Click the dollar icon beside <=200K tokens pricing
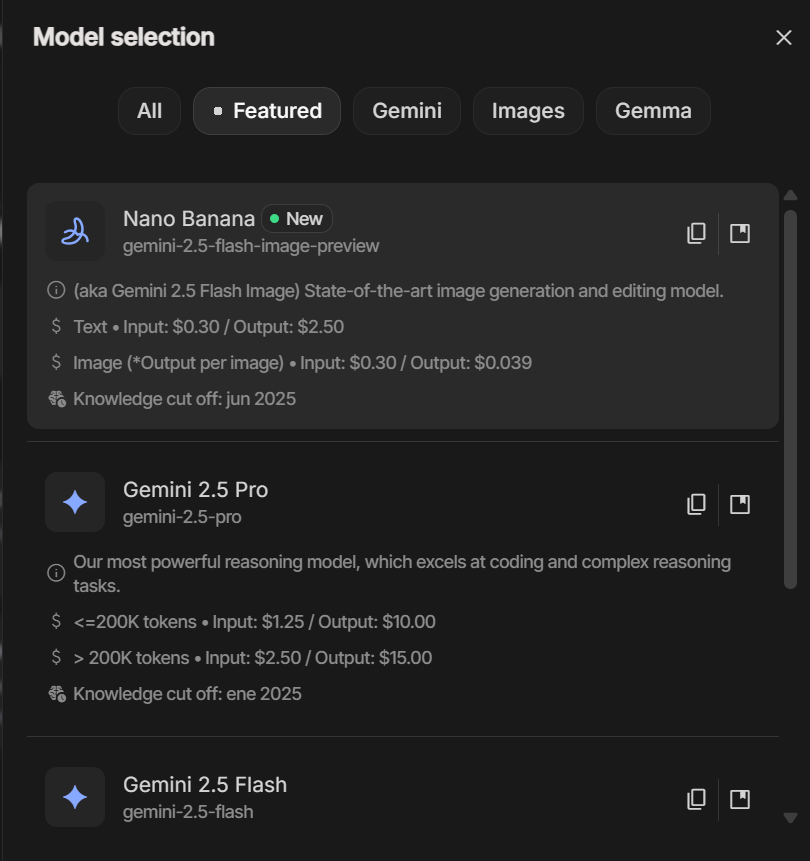The width and height of the screenshot is (810, 861). tap(56, 621)
